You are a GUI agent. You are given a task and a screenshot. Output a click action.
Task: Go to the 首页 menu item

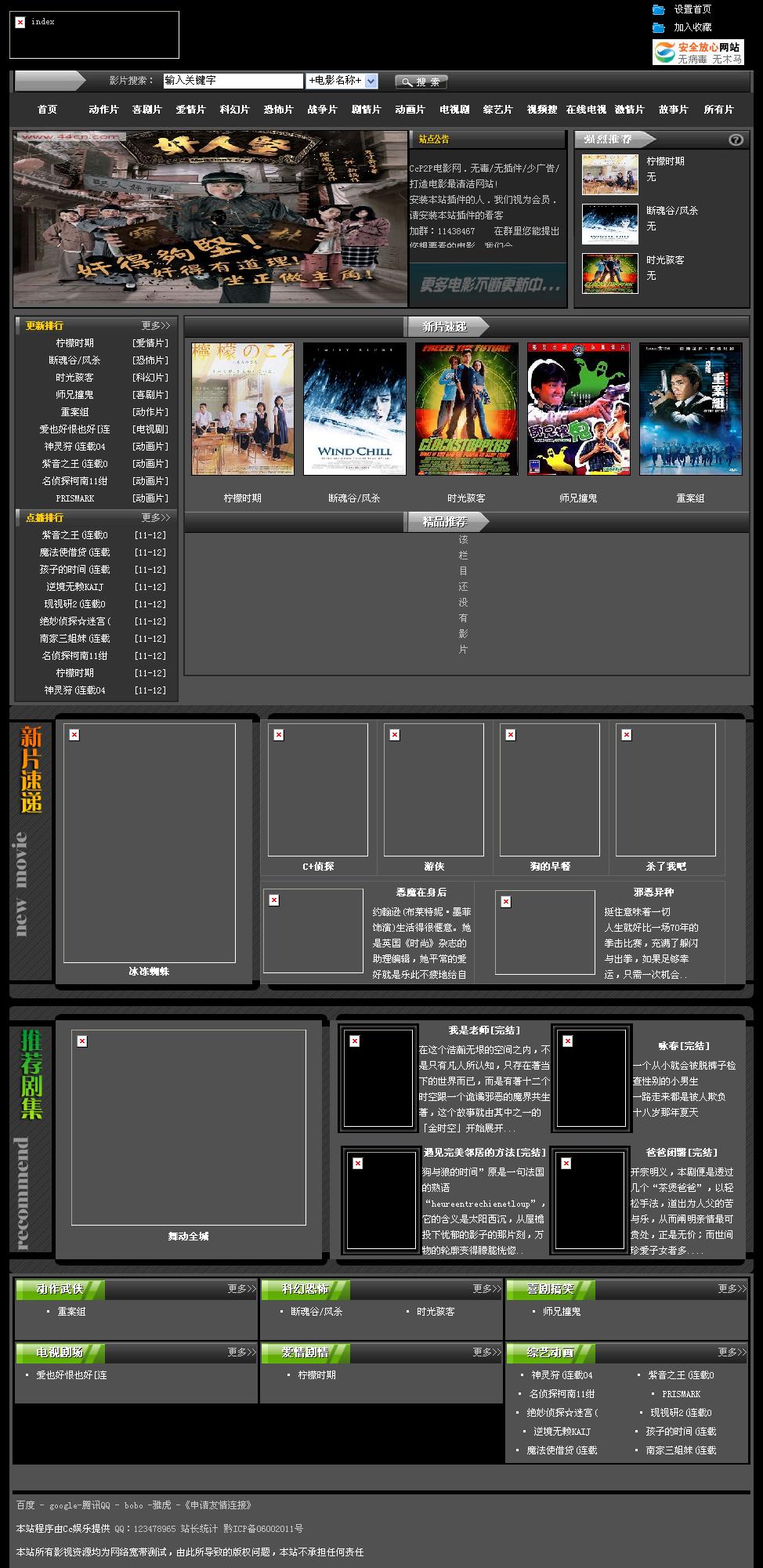[47, 110]
